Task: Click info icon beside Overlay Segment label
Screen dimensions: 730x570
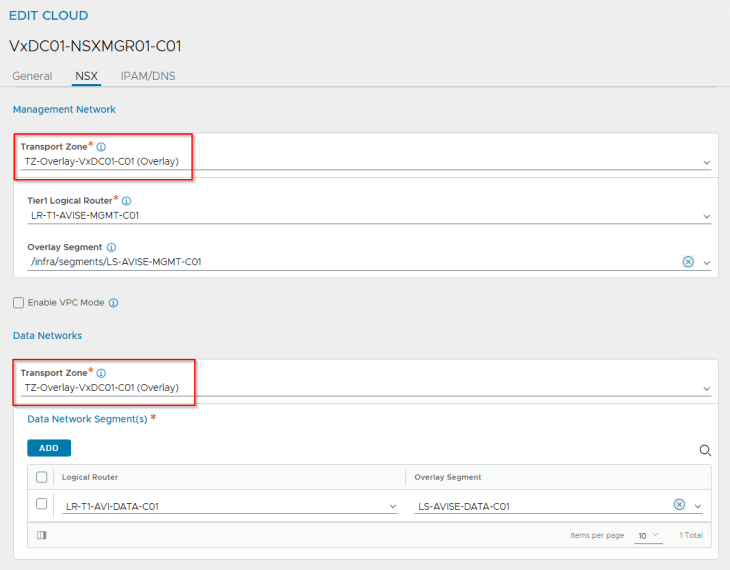Action: 111,247
